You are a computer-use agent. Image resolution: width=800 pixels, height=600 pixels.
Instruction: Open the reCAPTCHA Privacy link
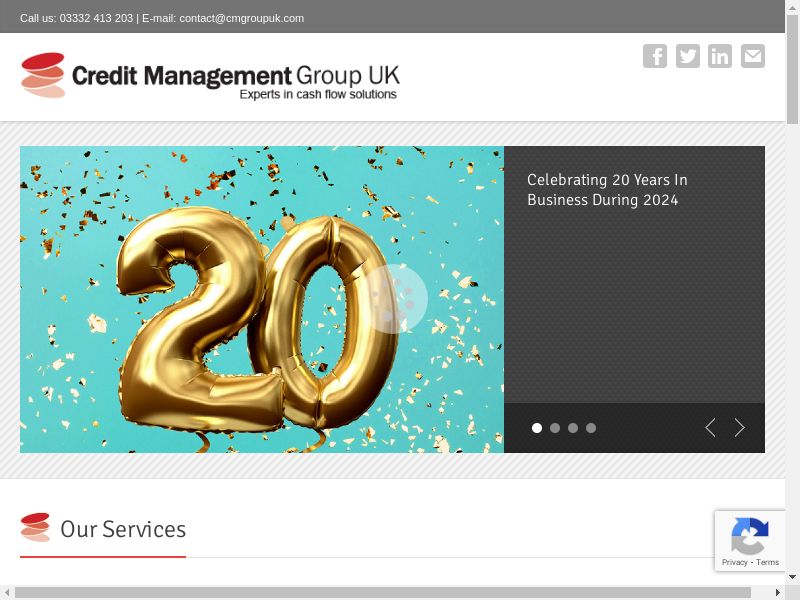point(734,562)
